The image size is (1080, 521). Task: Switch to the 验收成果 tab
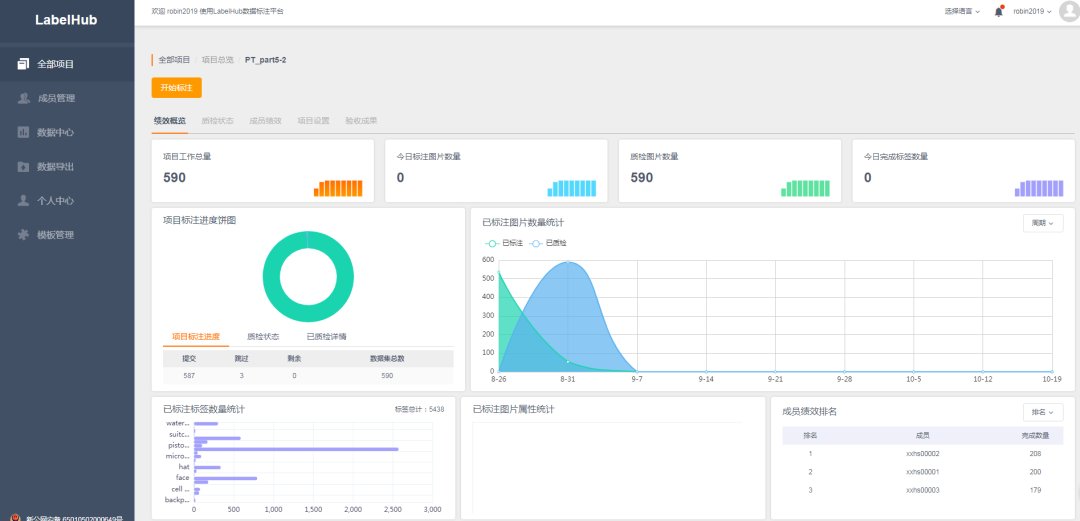pos(362,121)
